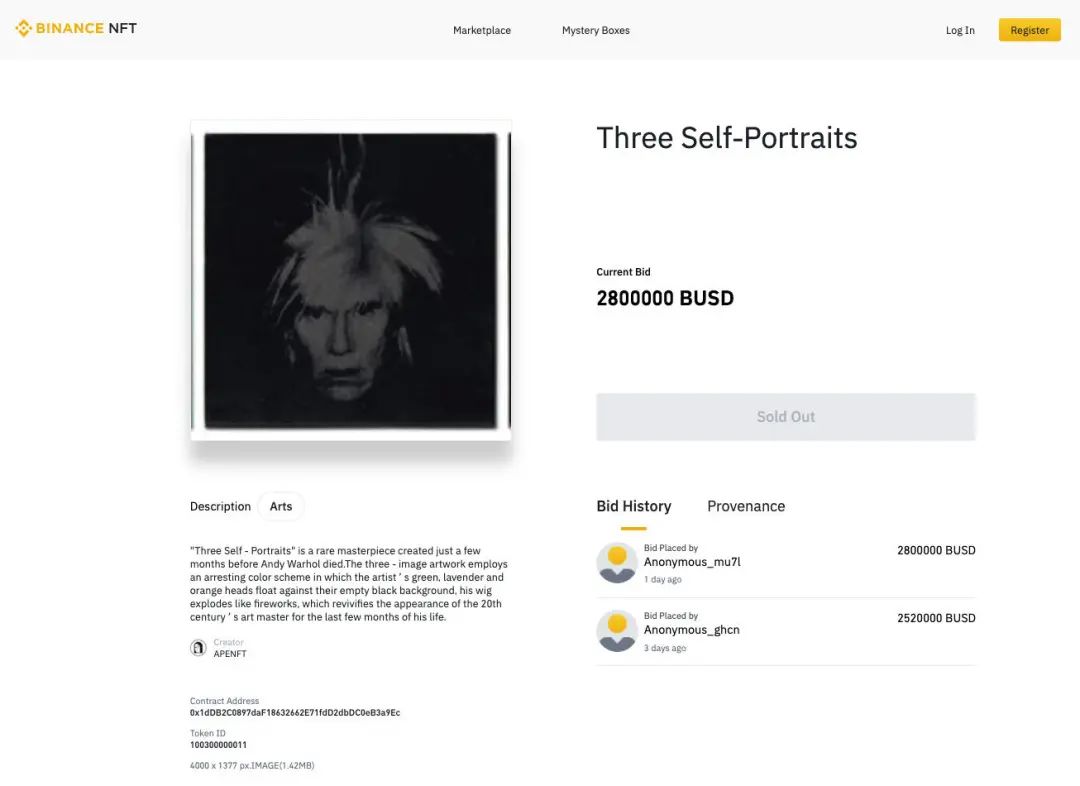Select the Bid History tab

coord(634,506)
